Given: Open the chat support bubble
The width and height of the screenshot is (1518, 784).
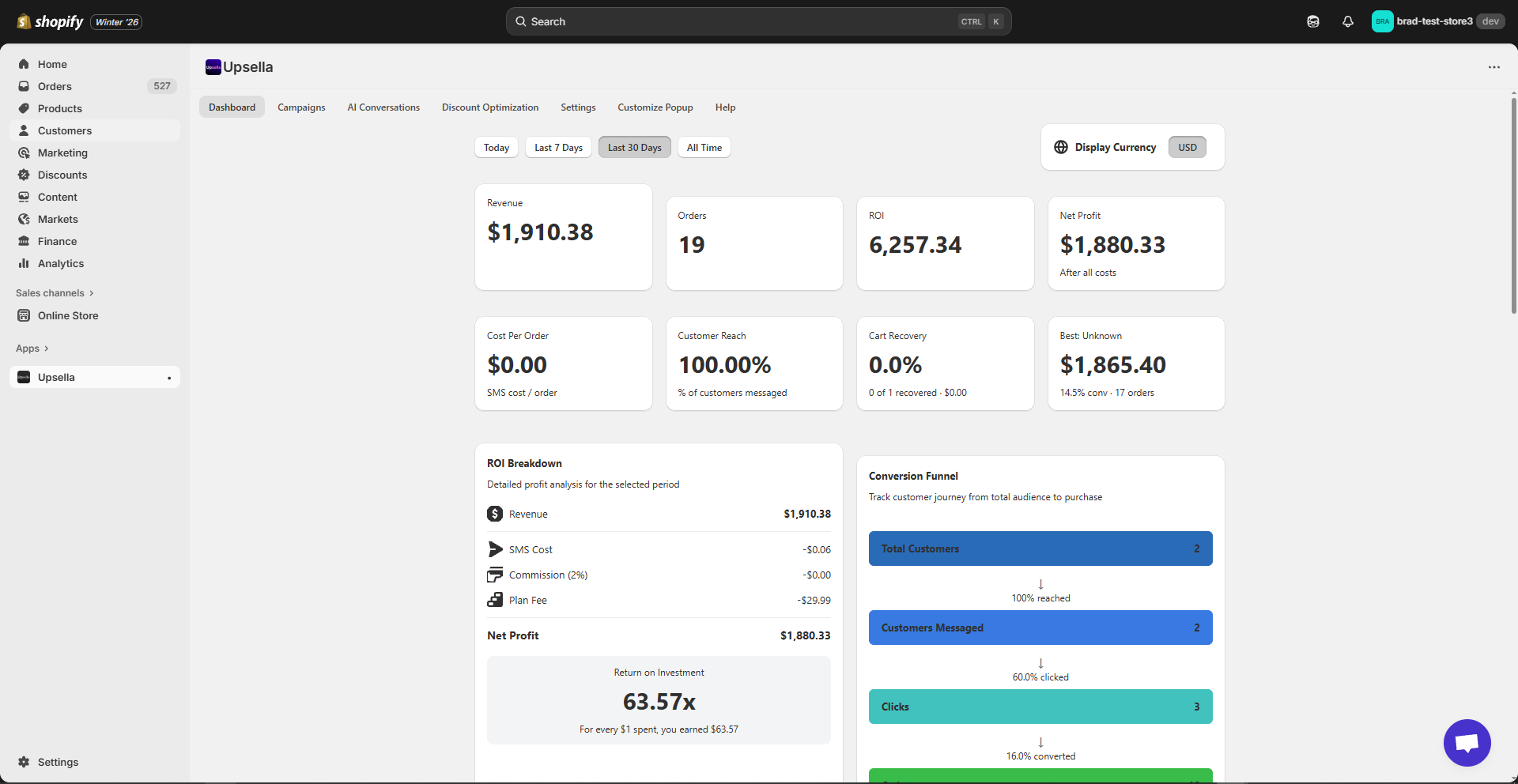Looking at the screenshot, I should pyautogui.click(x=1467, y=743).
